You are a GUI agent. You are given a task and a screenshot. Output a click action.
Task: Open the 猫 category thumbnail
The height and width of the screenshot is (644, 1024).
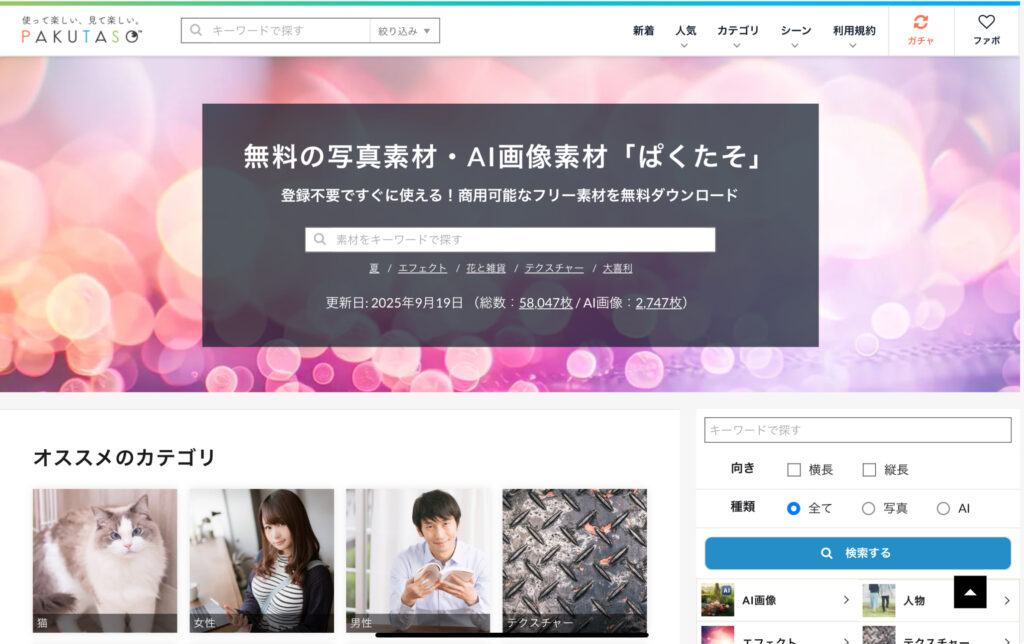coord(105,560)
